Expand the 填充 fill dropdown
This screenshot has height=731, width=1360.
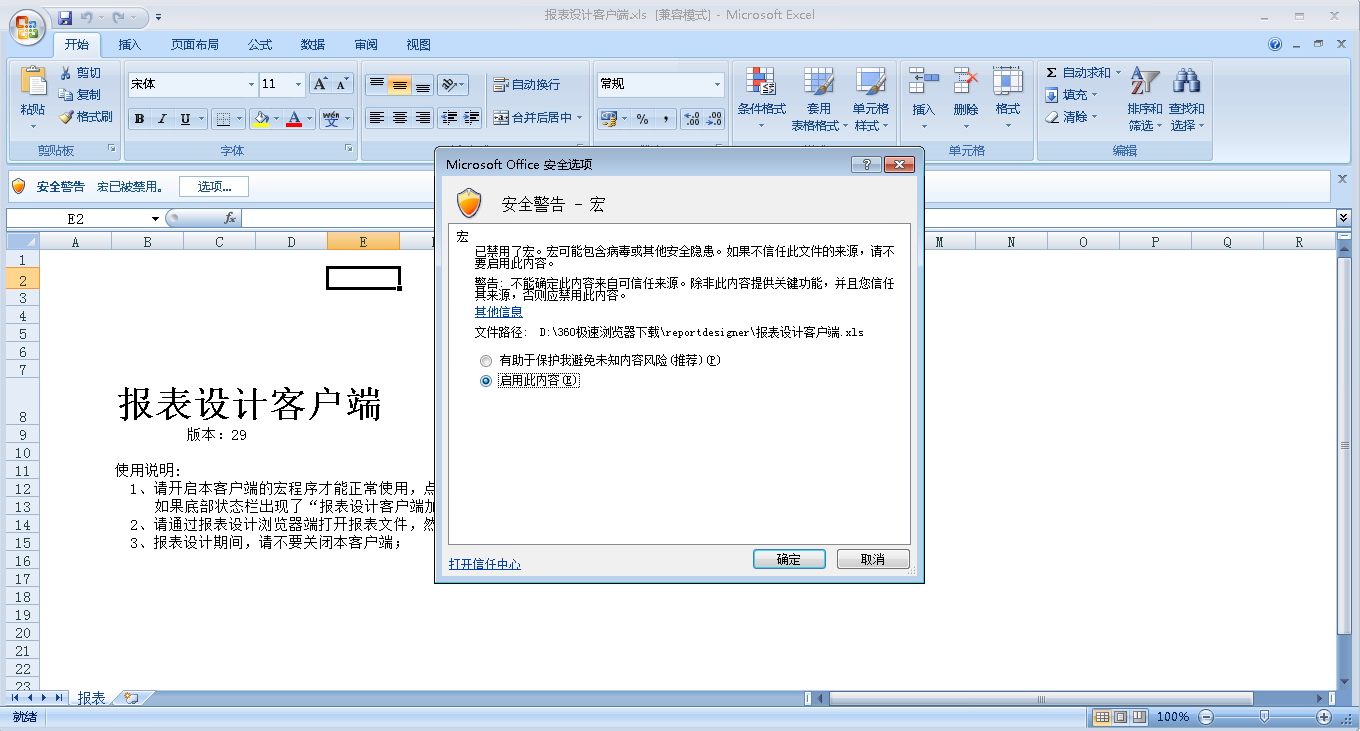coord(1094,95)
